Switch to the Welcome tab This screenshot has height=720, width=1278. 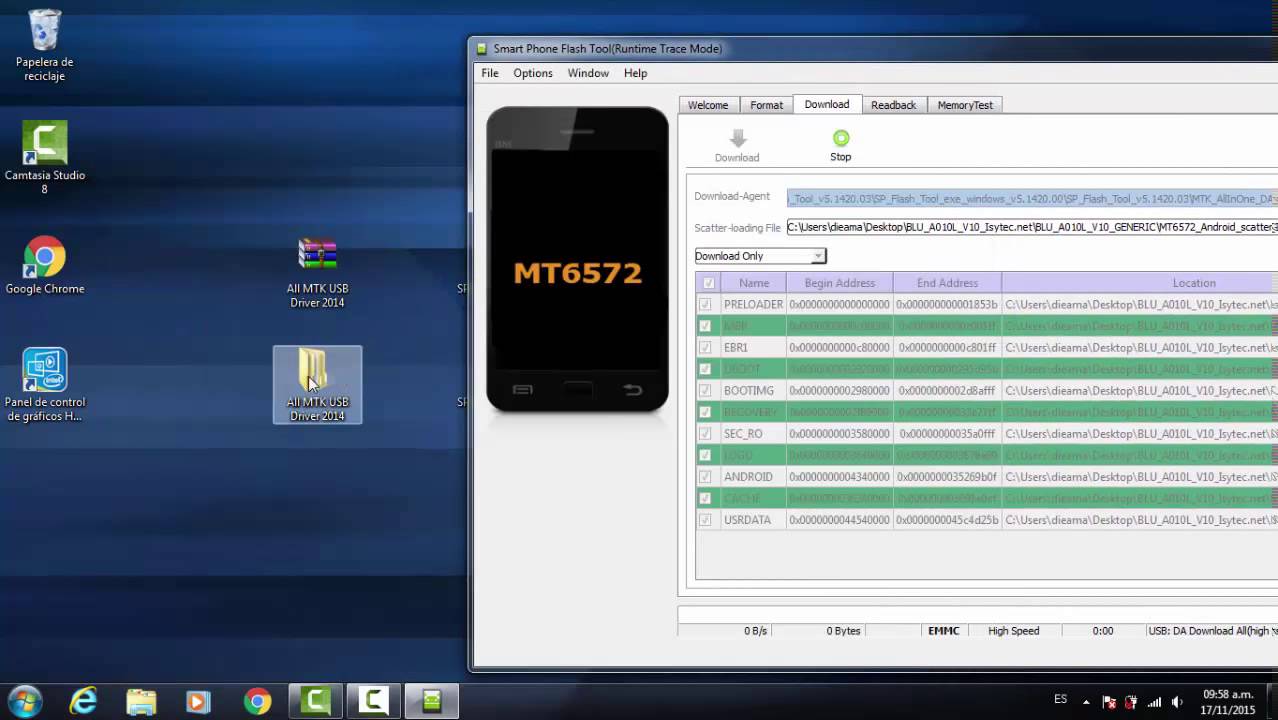tap(708, 105)
